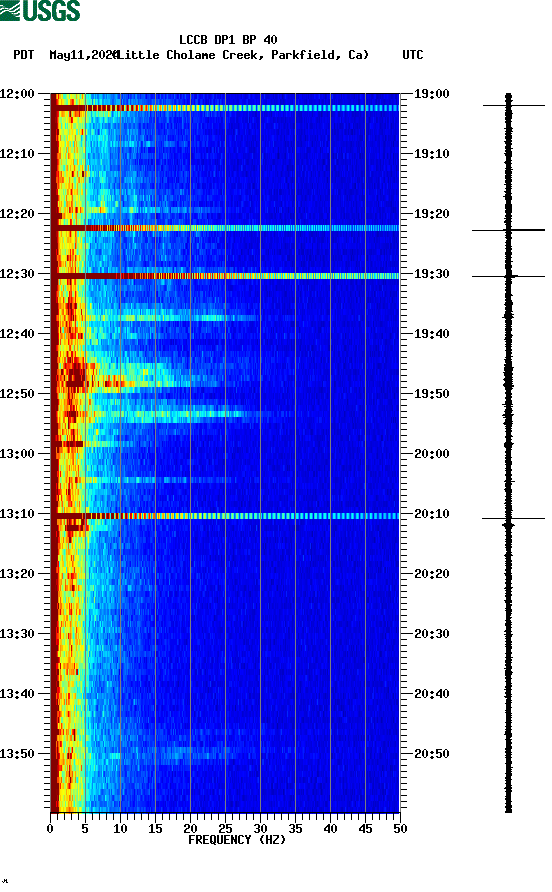Click the 0 Hz frequency tick label

click(50, 829)
